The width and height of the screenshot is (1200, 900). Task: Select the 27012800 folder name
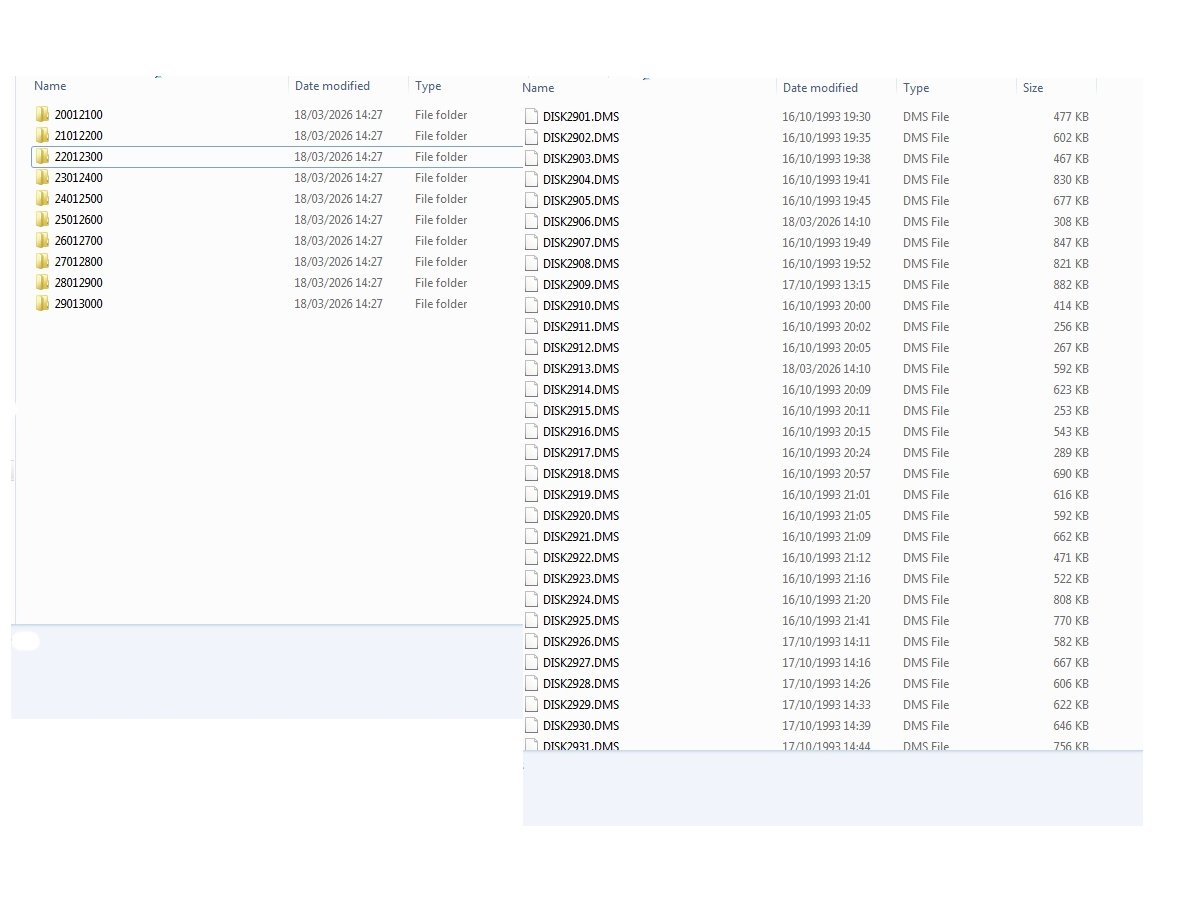click(x=79, y=262)
